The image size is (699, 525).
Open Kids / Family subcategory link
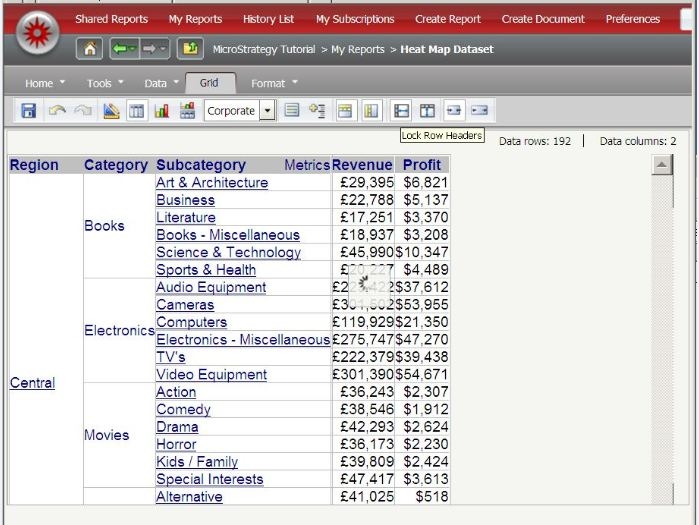(x=197, y=461)
